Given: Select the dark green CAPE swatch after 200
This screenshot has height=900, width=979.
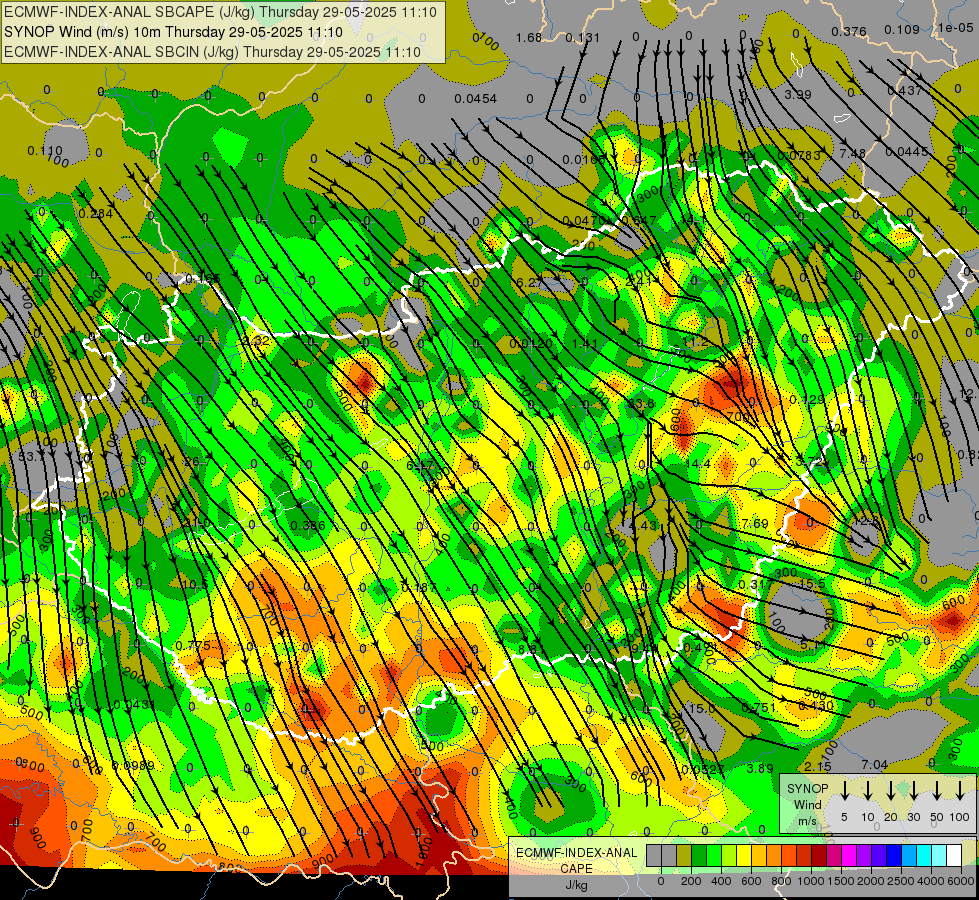Looking at the screenshot, I should click(699, 855).
